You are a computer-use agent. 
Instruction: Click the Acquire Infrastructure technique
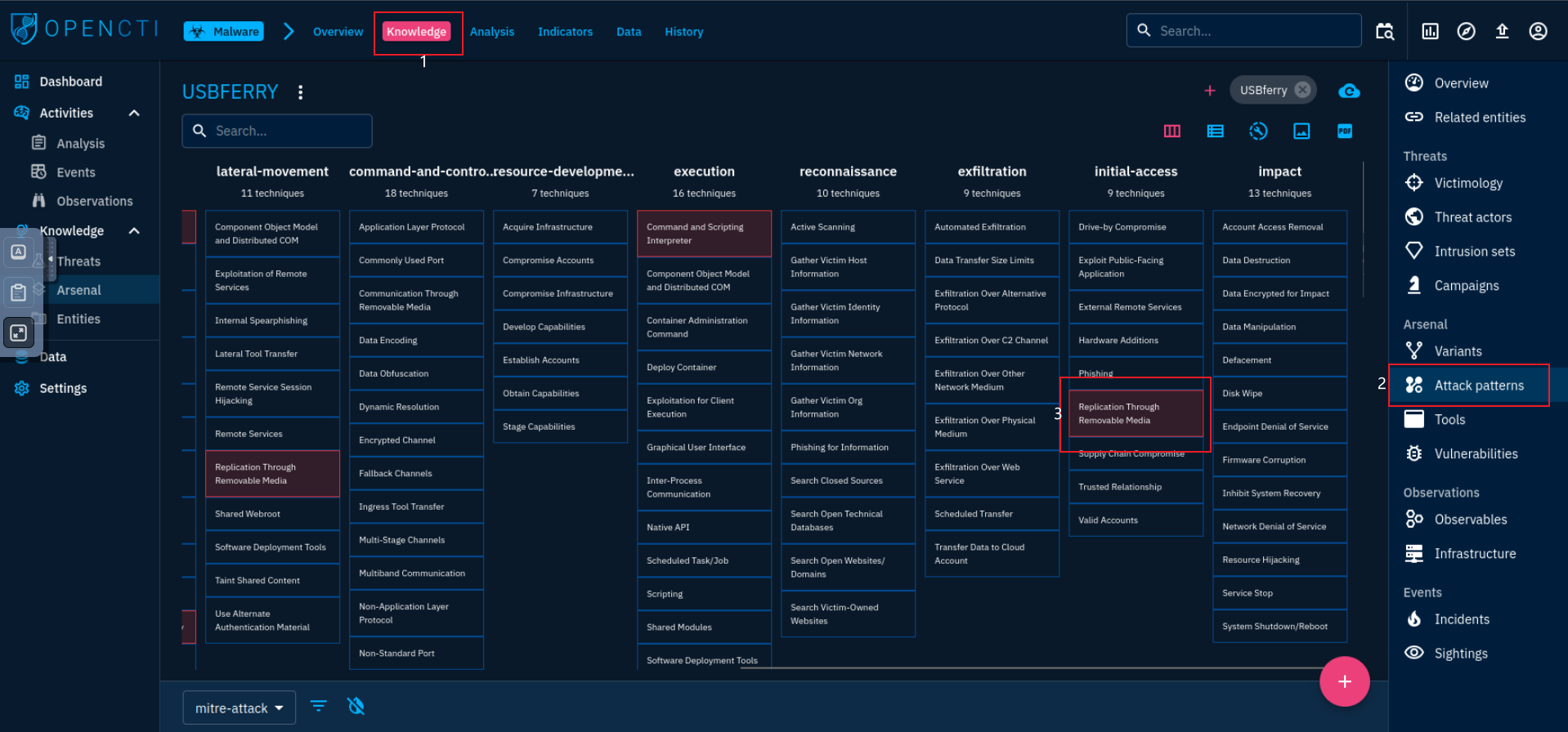pyautogui.click(x=560, y=227)
